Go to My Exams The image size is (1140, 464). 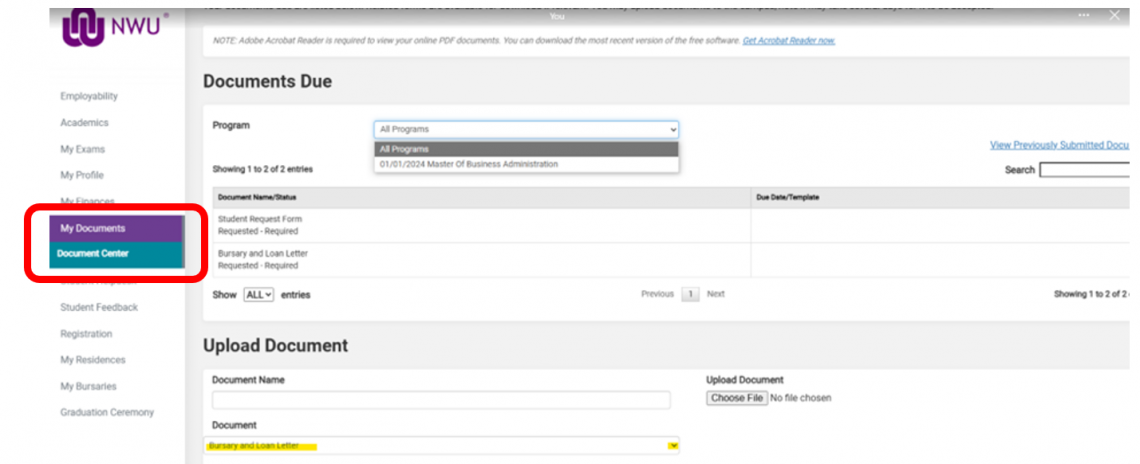pos(82,149)
